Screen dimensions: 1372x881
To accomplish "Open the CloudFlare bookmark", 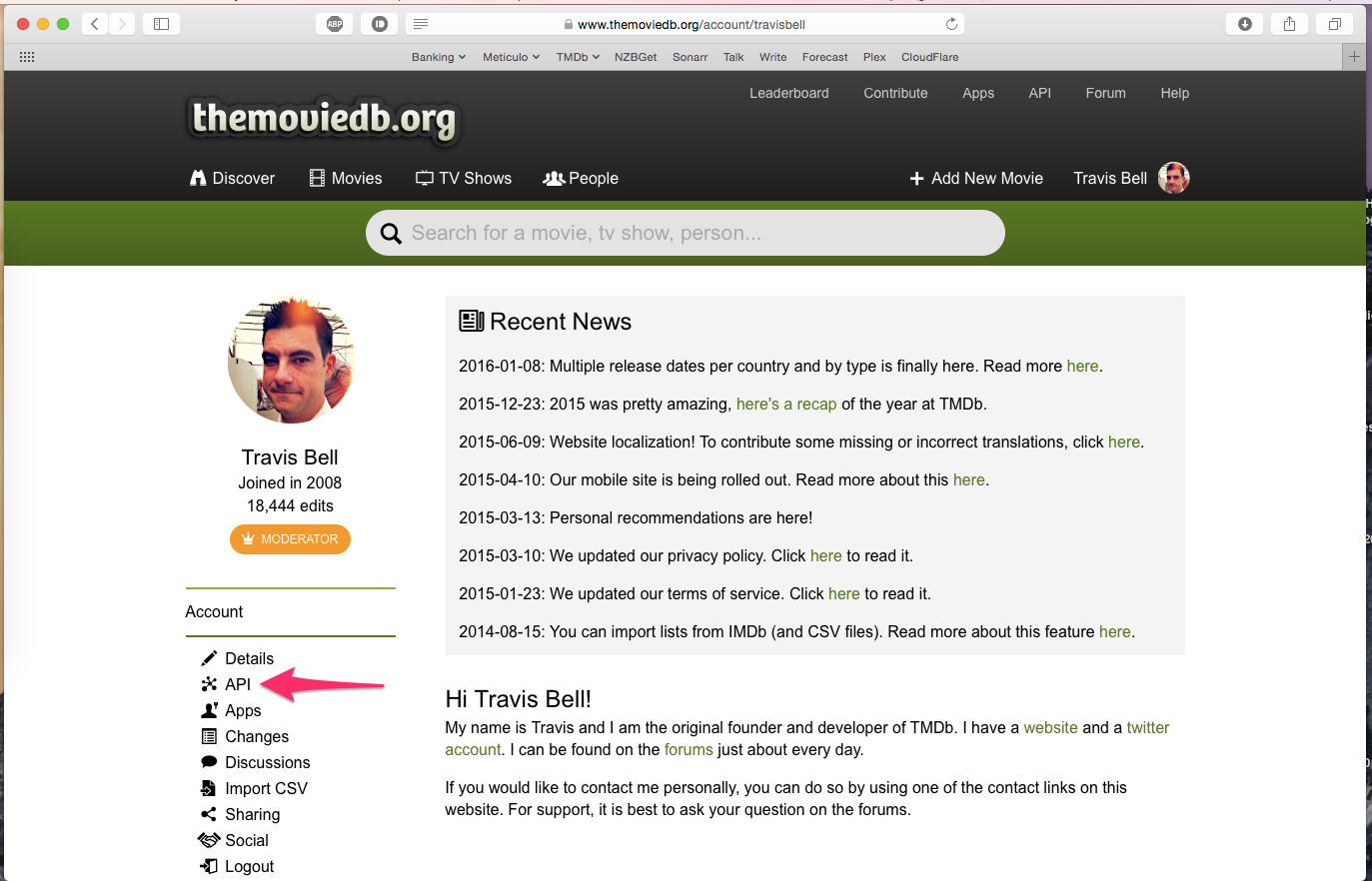I will 930,57.
